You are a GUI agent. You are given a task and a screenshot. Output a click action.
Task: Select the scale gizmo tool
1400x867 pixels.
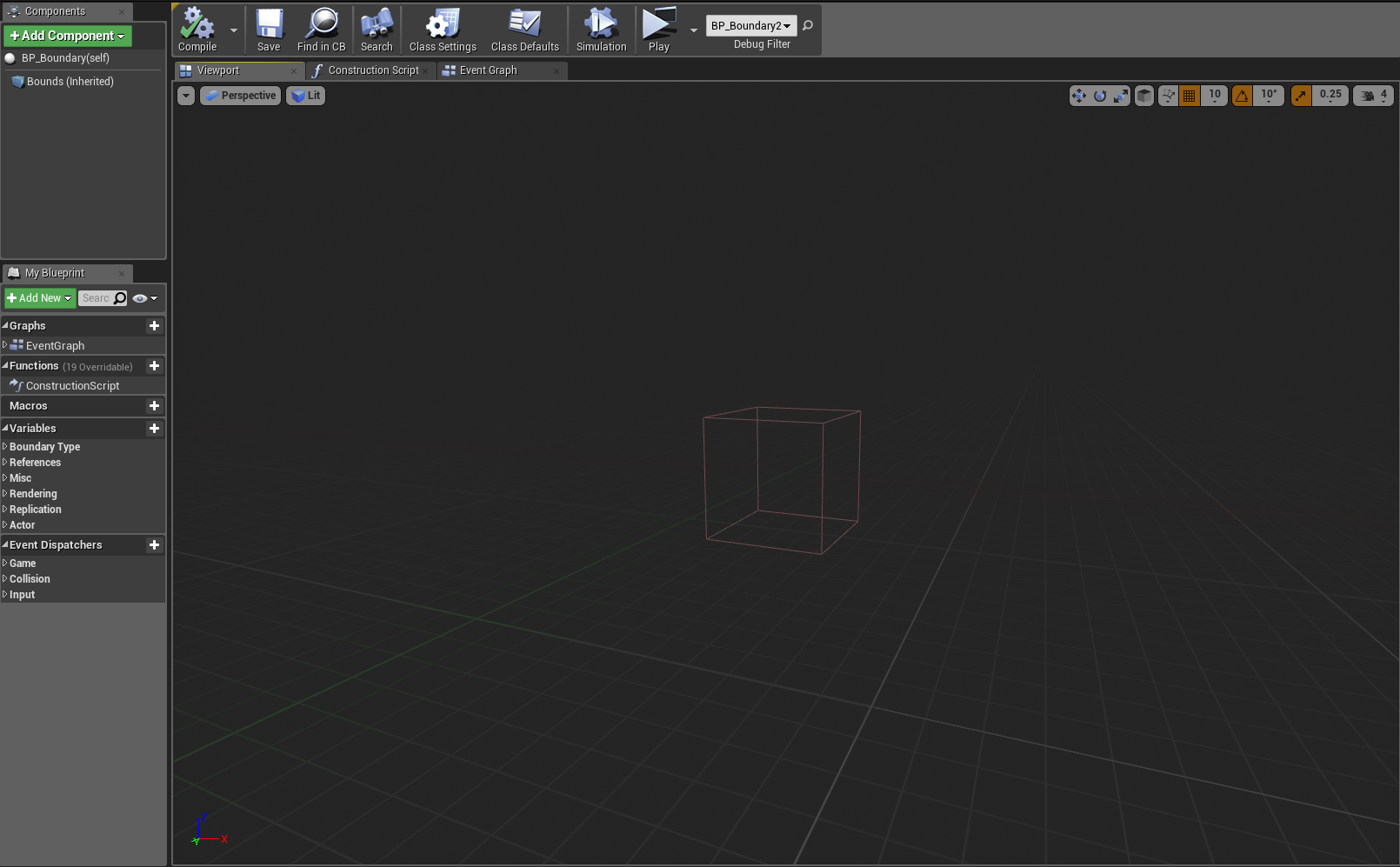click(x=1121, y=96)
